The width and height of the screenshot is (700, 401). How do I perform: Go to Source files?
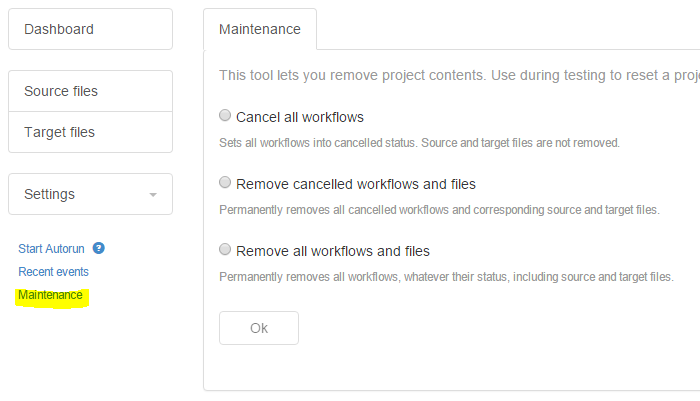coord(90,91)
